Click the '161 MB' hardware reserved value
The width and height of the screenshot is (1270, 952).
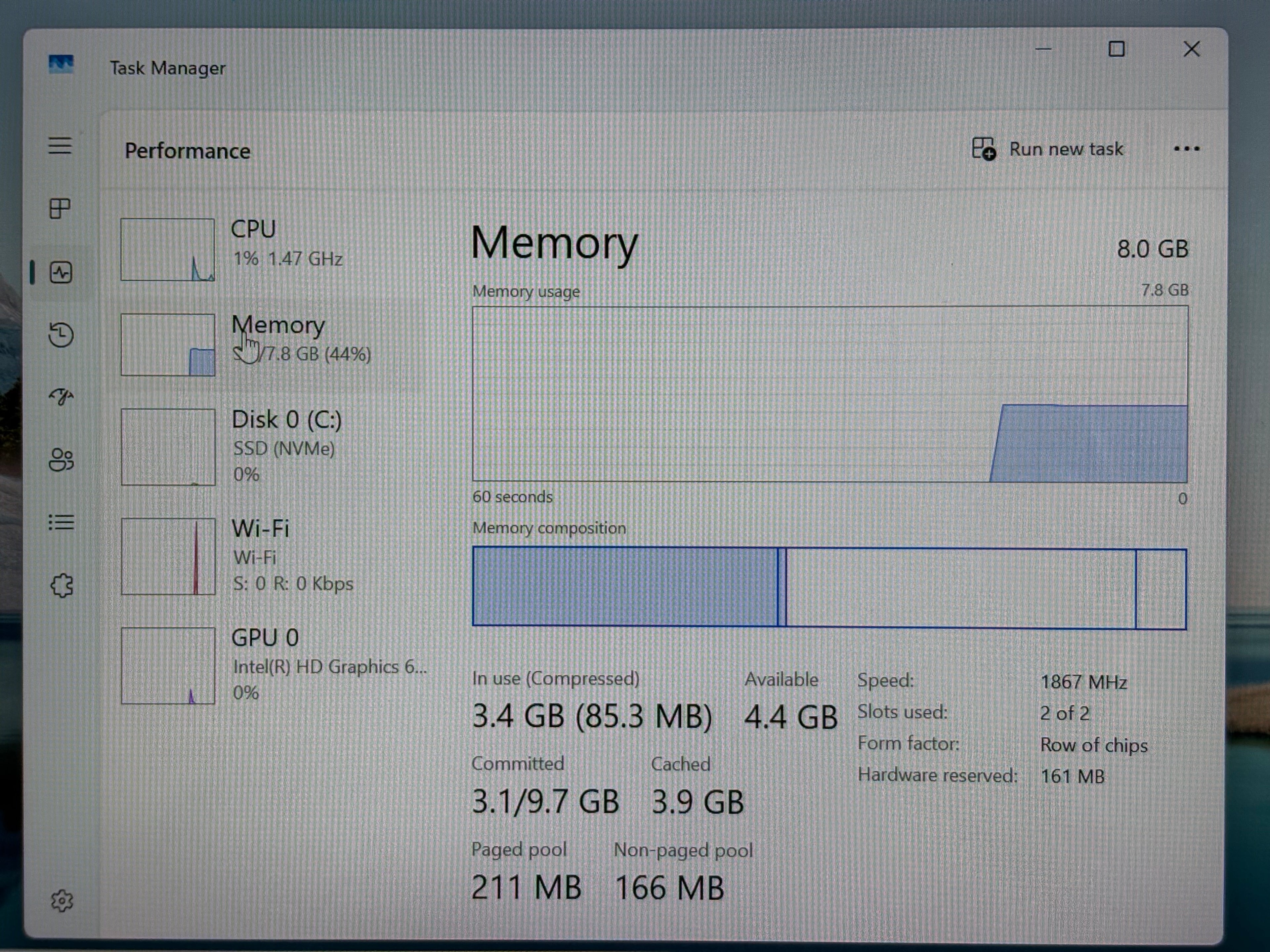pos(1073,776)
